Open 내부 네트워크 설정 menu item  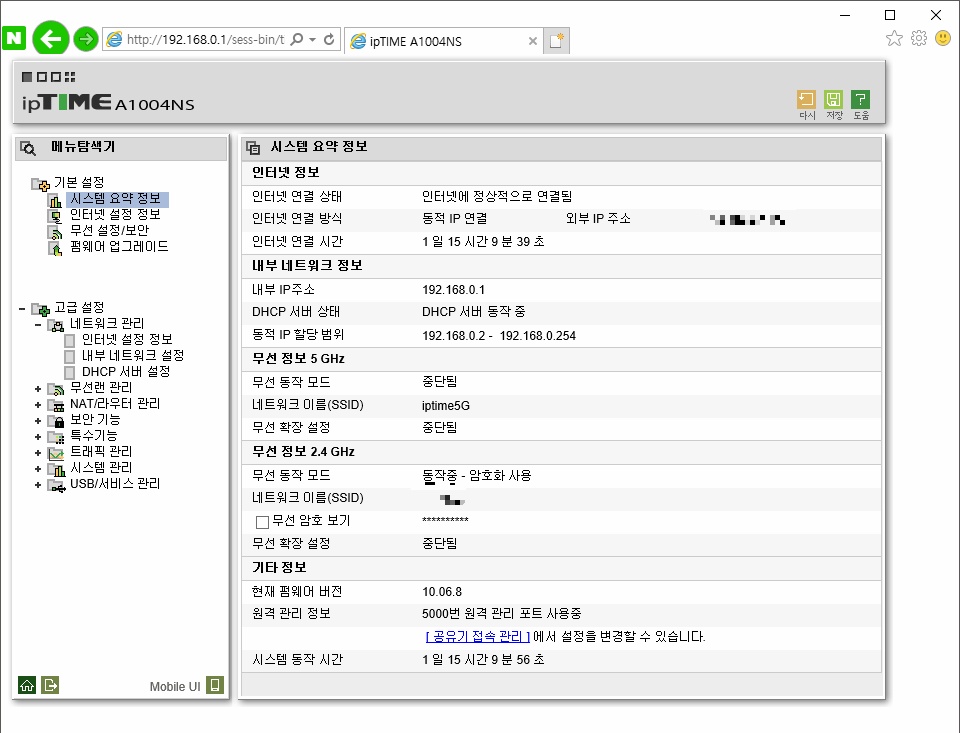coord(133,355)
